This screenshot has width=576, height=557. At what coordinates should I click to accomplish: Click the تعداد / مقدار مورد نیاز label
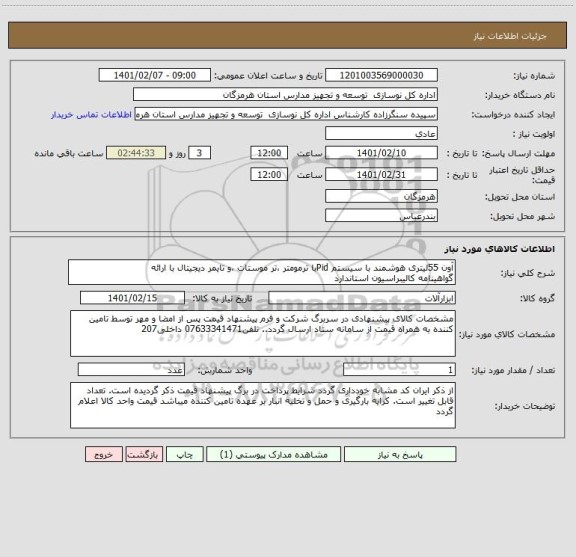tap(513, 370)
